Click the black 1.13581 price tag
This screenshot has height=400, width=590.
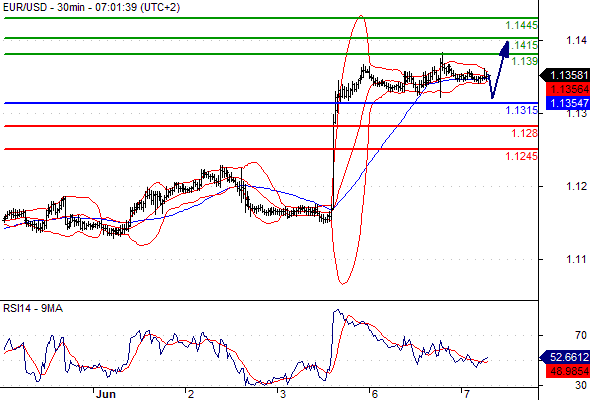coord(565,75)
